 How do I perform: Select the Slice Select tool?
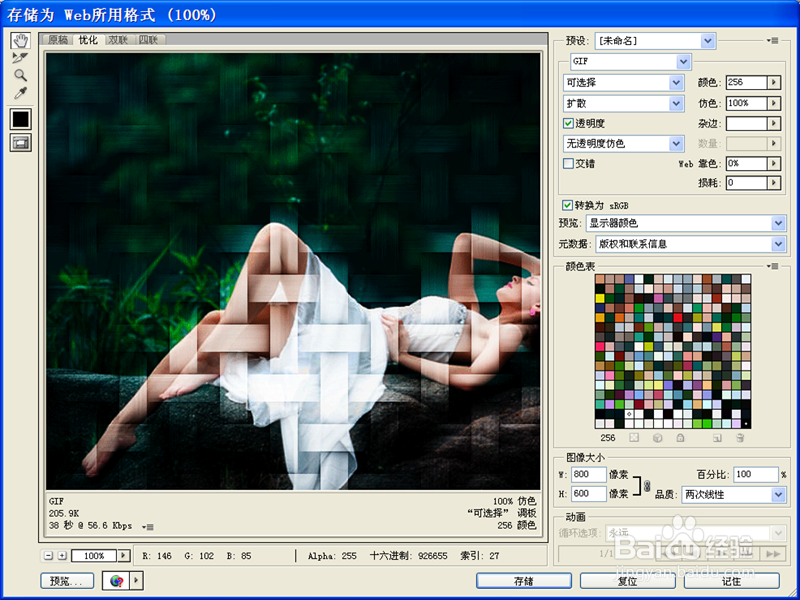(x=20, y=58)
